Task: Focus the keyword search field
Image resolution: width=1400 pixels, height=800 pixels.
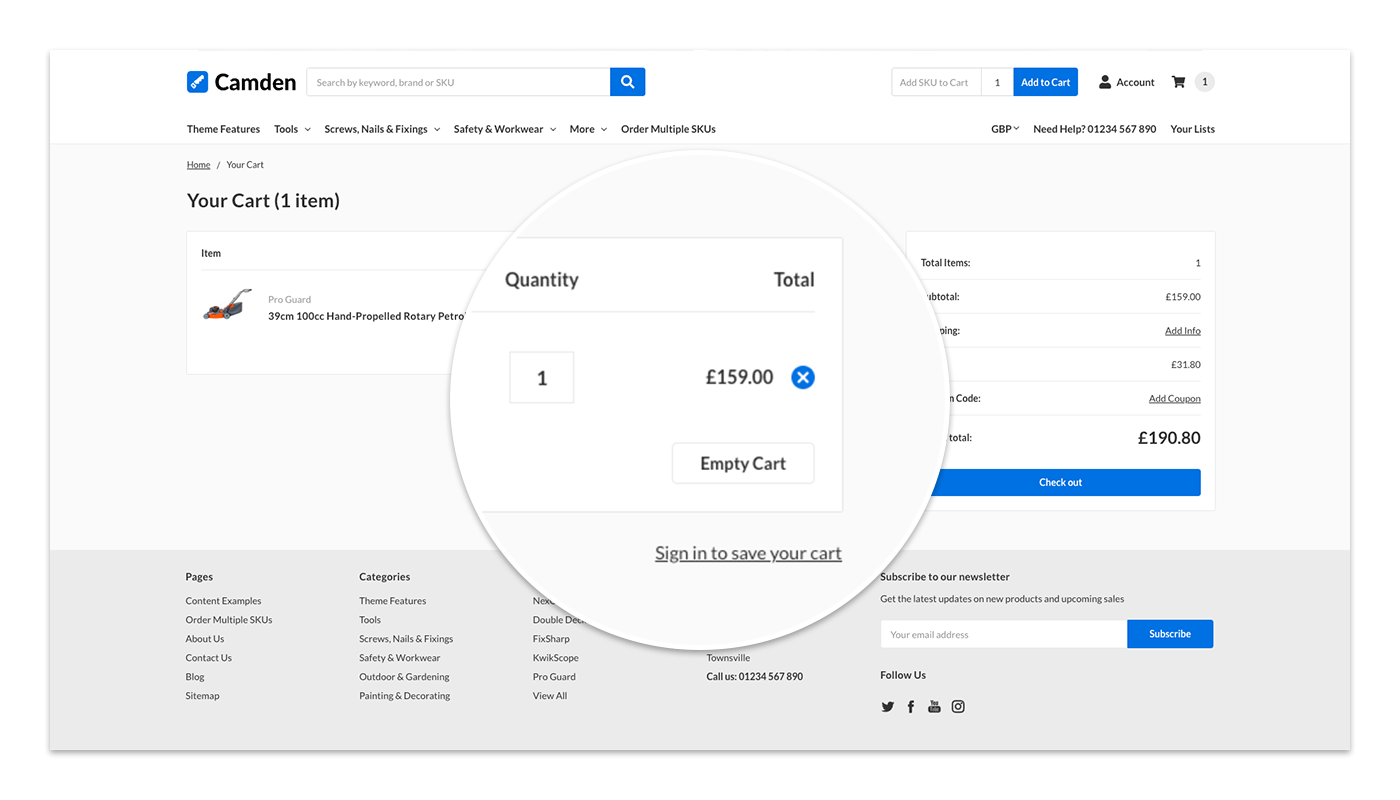Action: coord(458,82)
